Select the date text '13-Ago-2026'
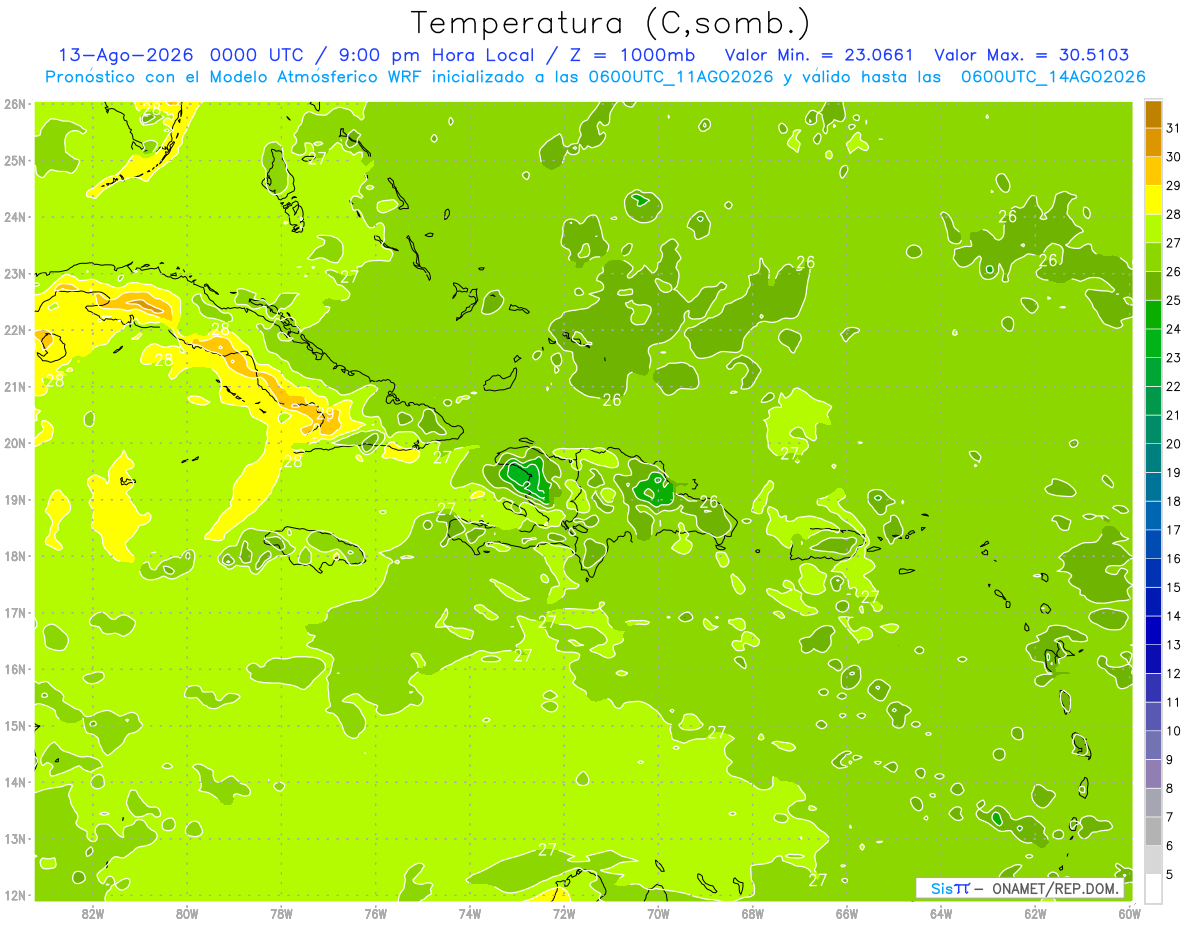This screenshot has width=1200, height=927. 125,55
